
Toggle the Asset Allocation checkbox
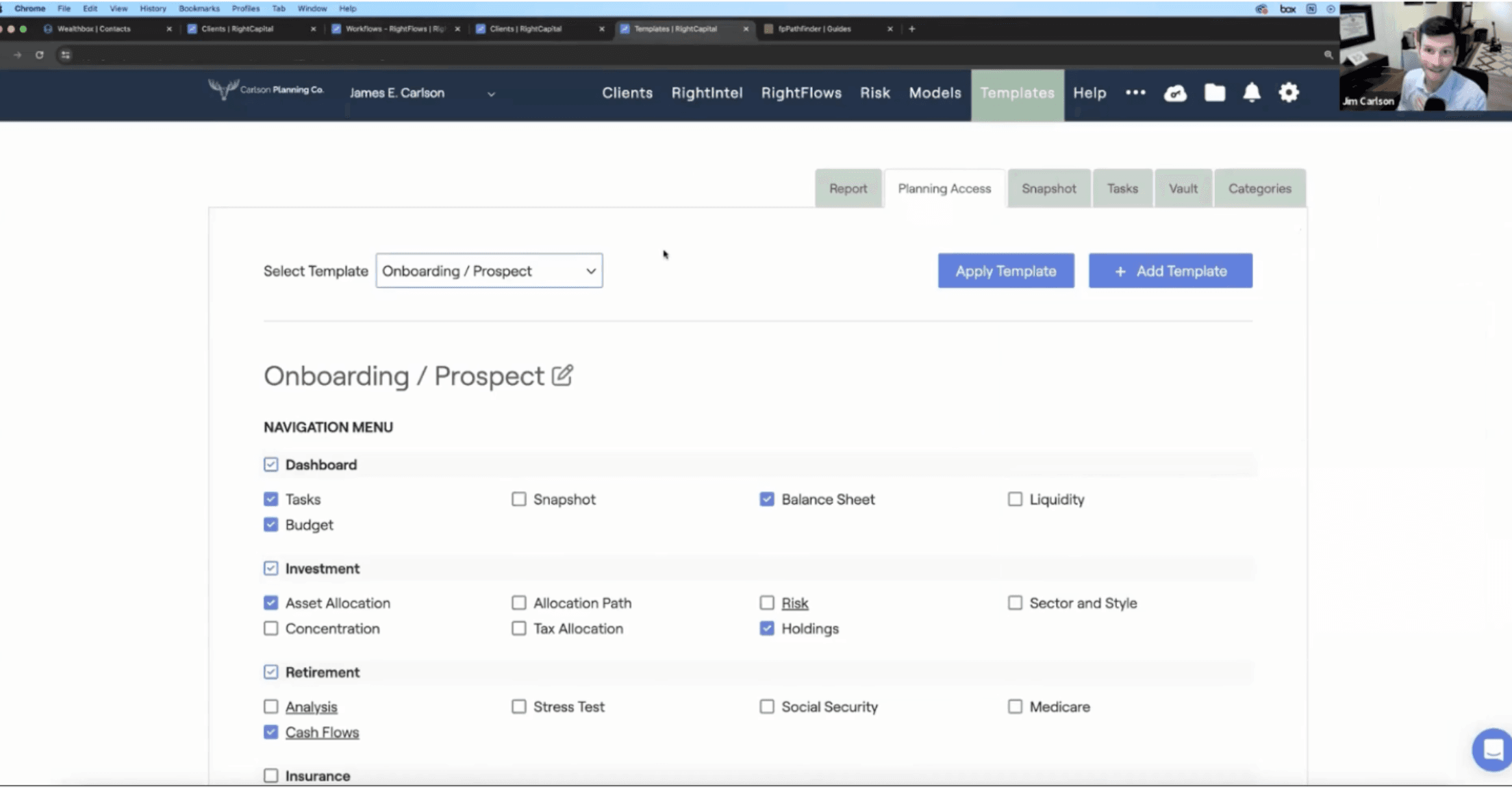pyautogui.click(x=270, y=603)
